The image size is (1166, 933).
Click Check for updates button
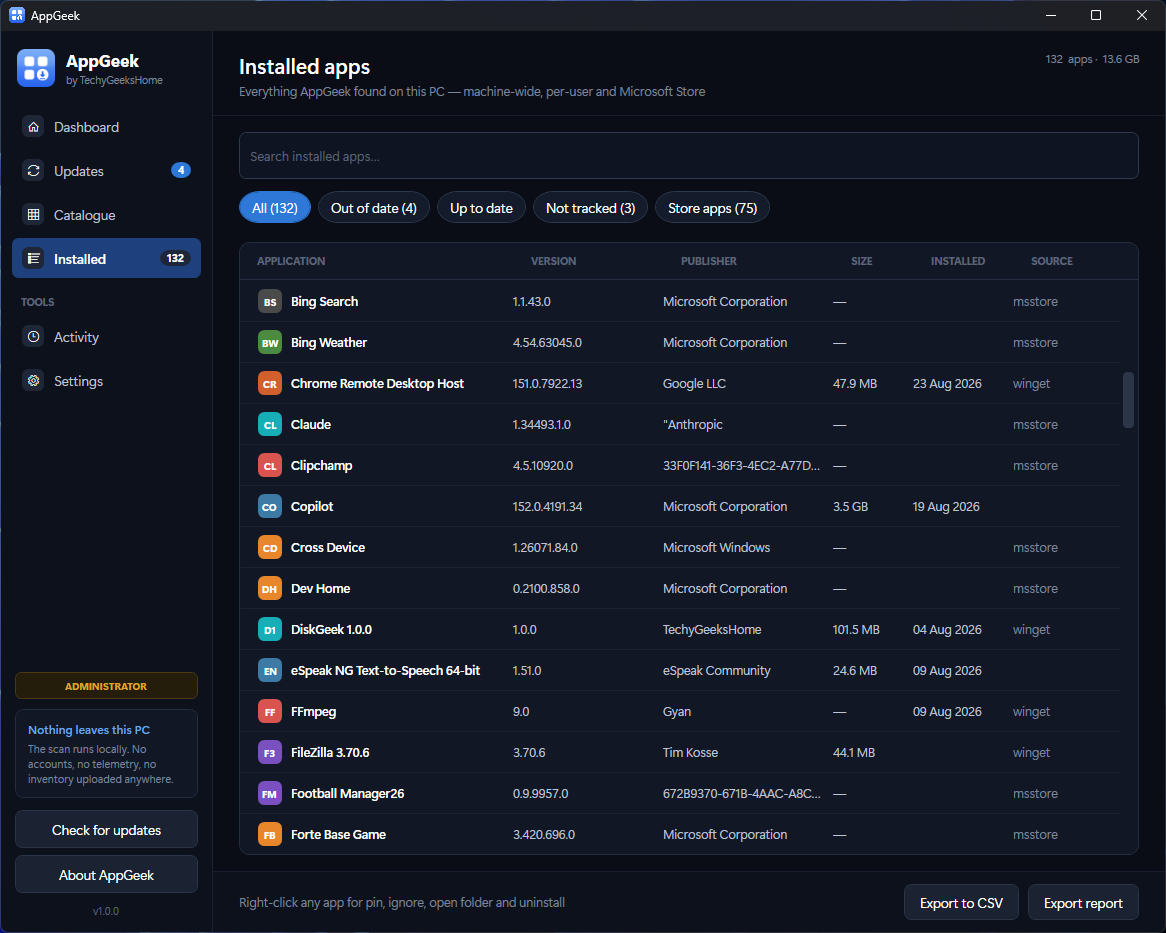106,830
